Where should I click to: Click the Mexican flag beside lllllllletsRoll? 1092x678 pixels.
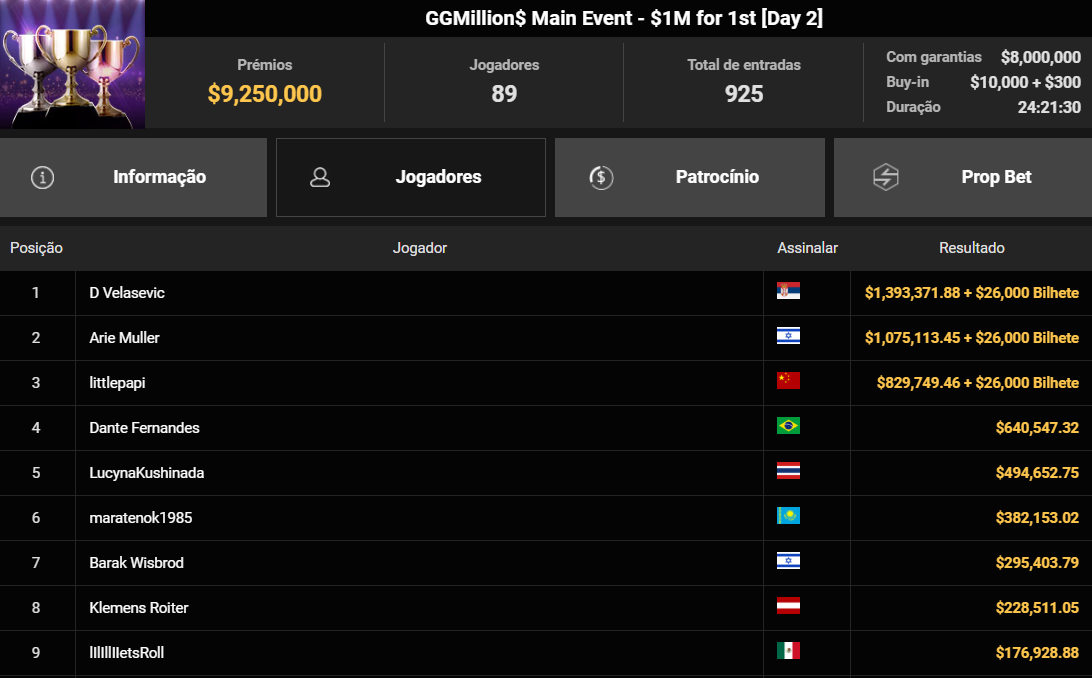[x=786, y=652]
